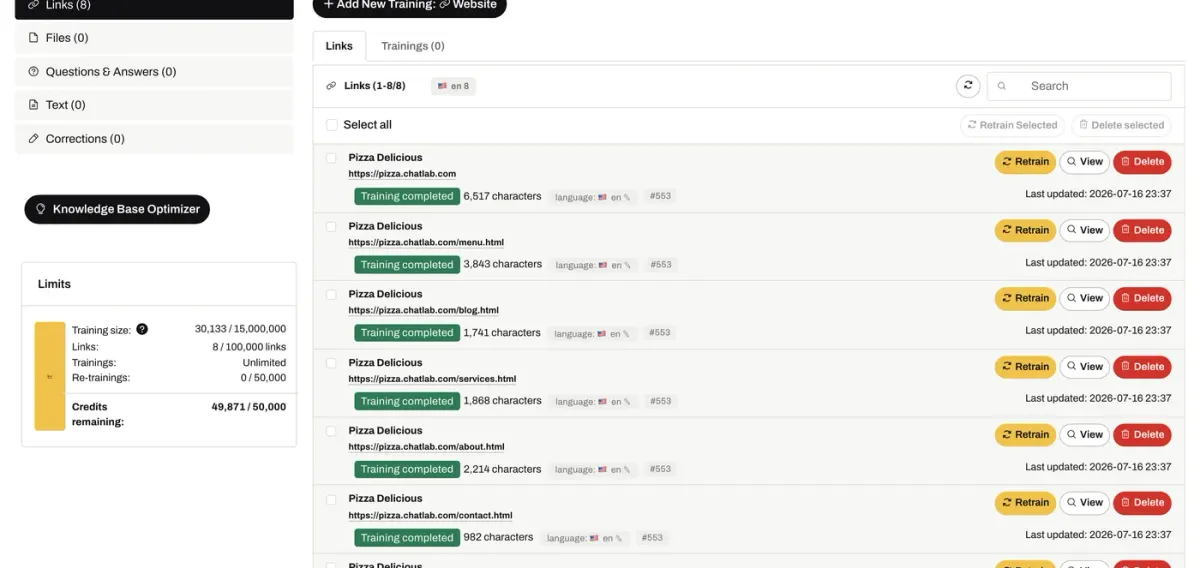Image resolution: width=1200 pixels, height=568 pixels.
Task: Click edit pencil on services.html language tag
Action: pyautogui.click(x=627, y=401)
